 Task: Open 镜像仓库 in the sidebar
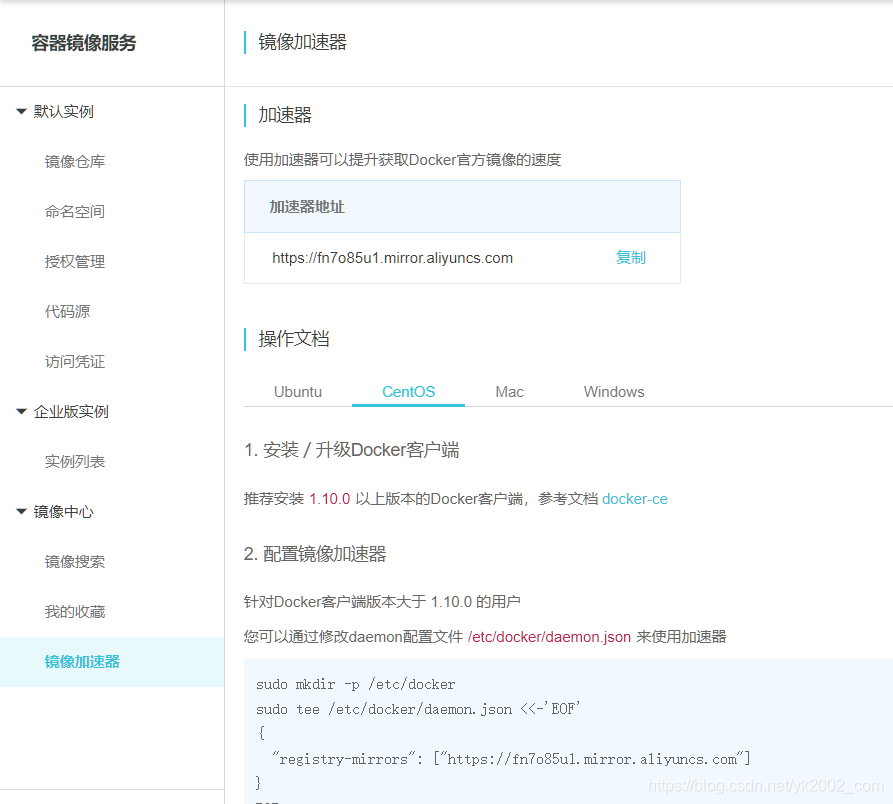[74, 161]
